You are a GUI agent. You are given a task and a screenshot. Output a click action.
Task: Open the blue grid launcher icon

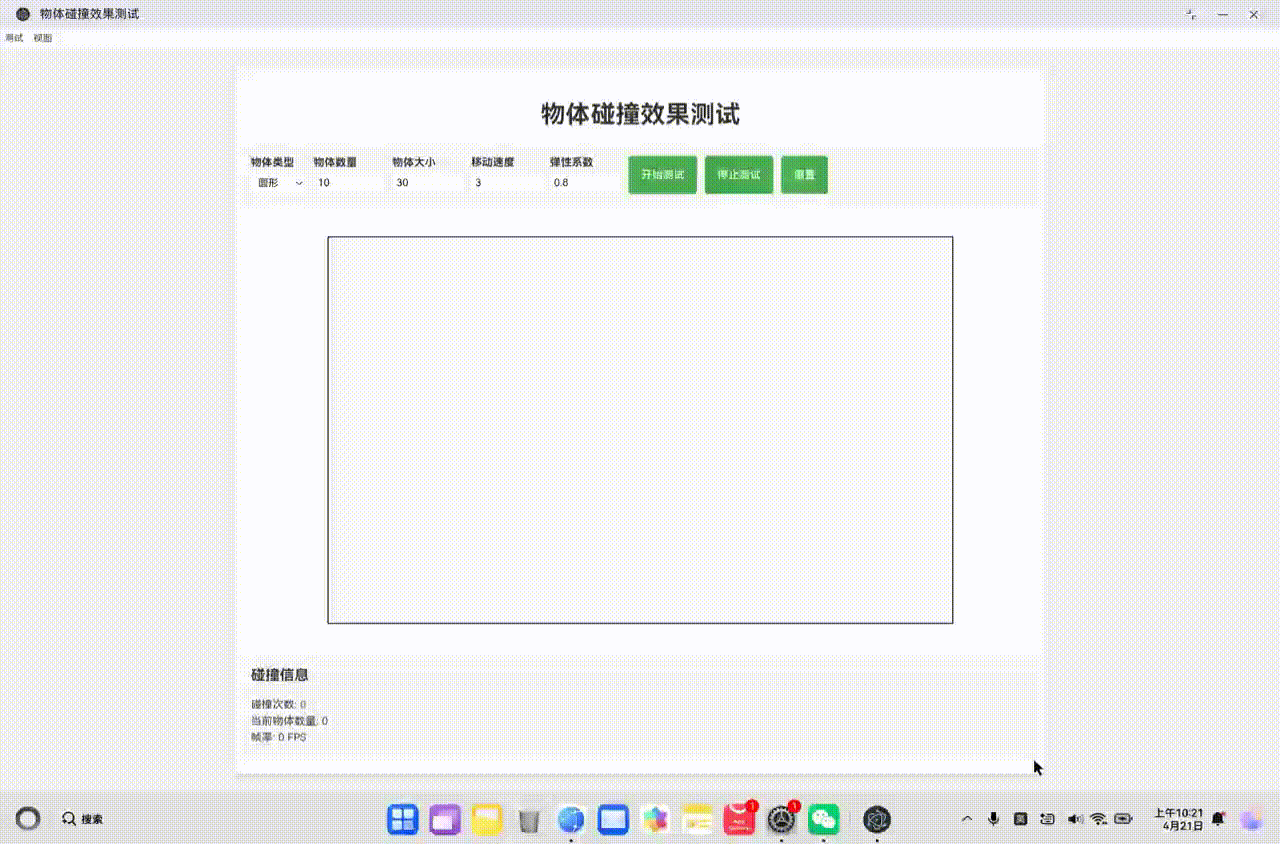403,819
